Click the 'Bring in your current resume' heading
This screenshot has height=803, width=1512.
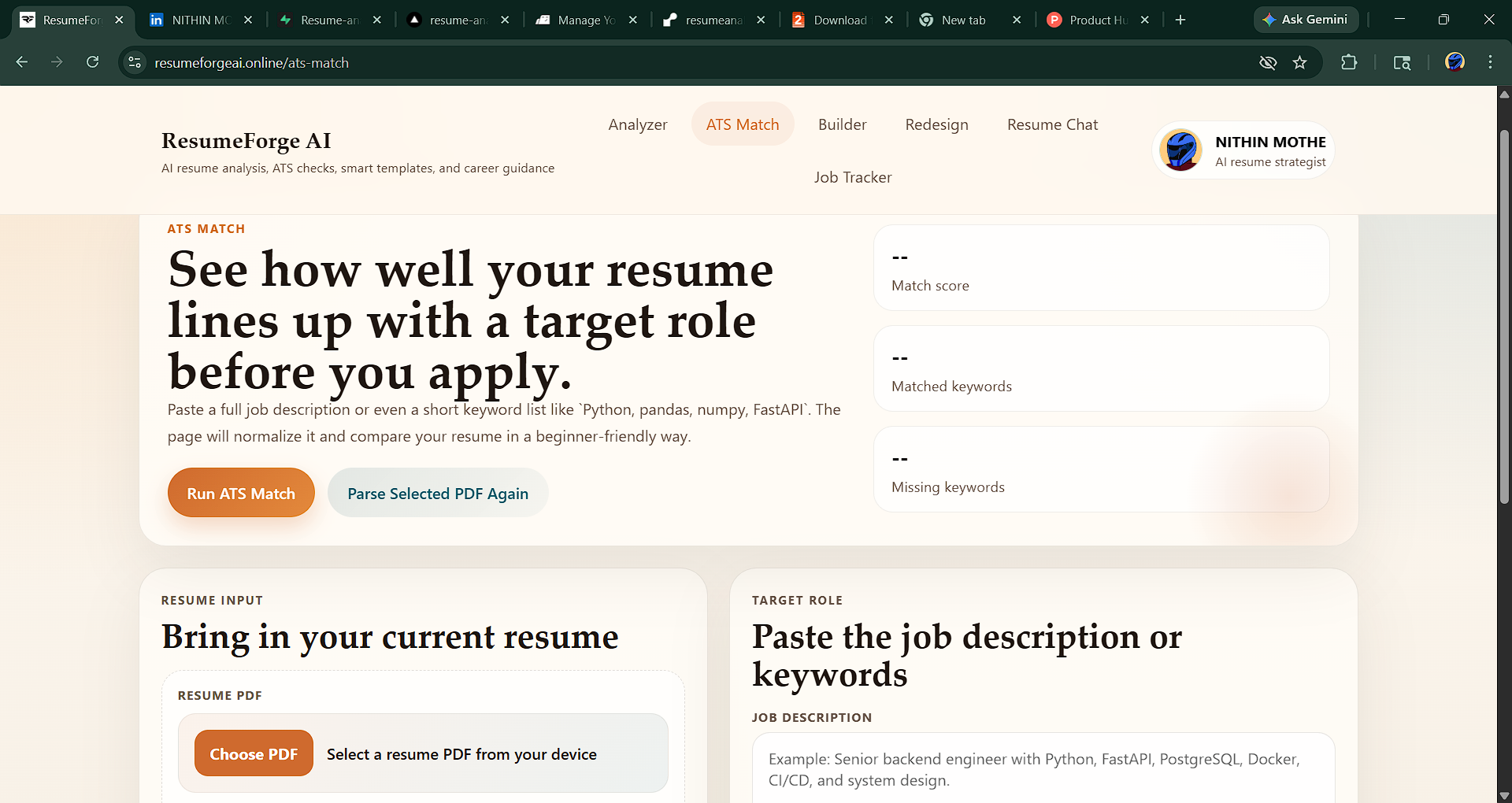pos(390,636)
